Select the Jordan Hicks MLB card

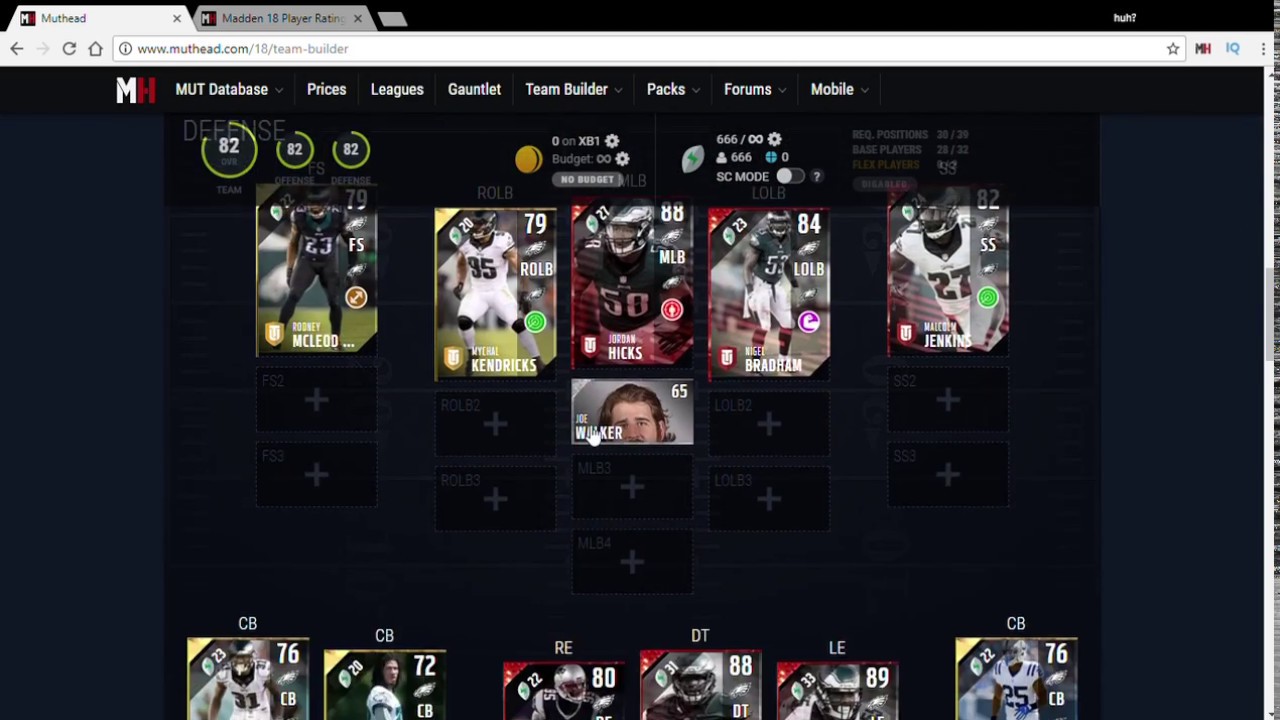[x=631, y=283]
